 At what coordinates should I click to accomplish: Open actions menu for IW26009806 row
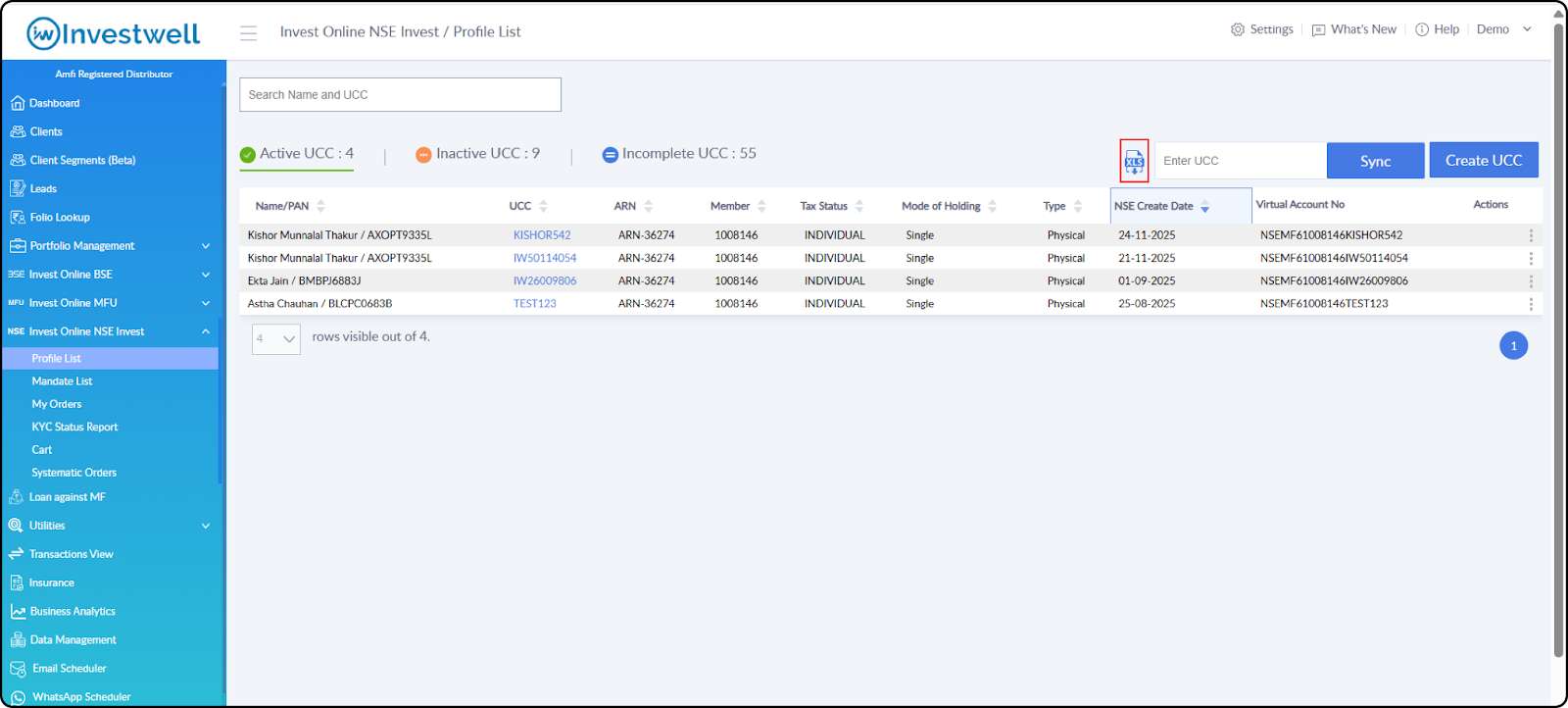(1531, 280)
